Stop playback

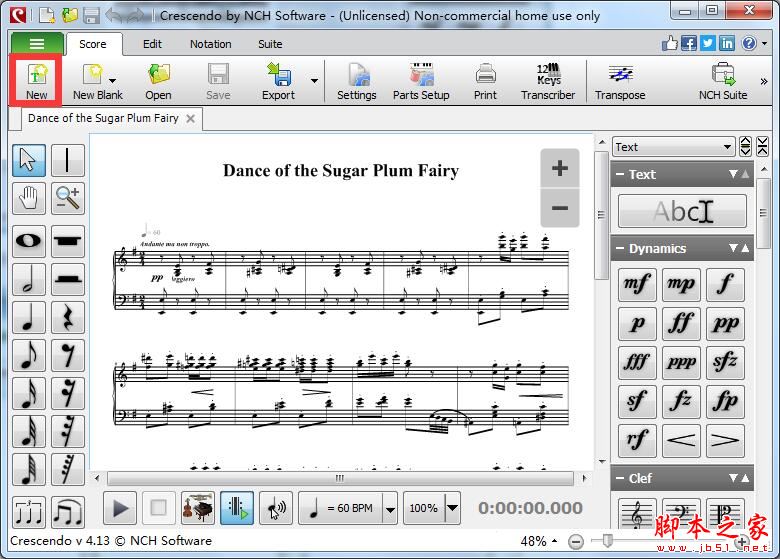159,508
